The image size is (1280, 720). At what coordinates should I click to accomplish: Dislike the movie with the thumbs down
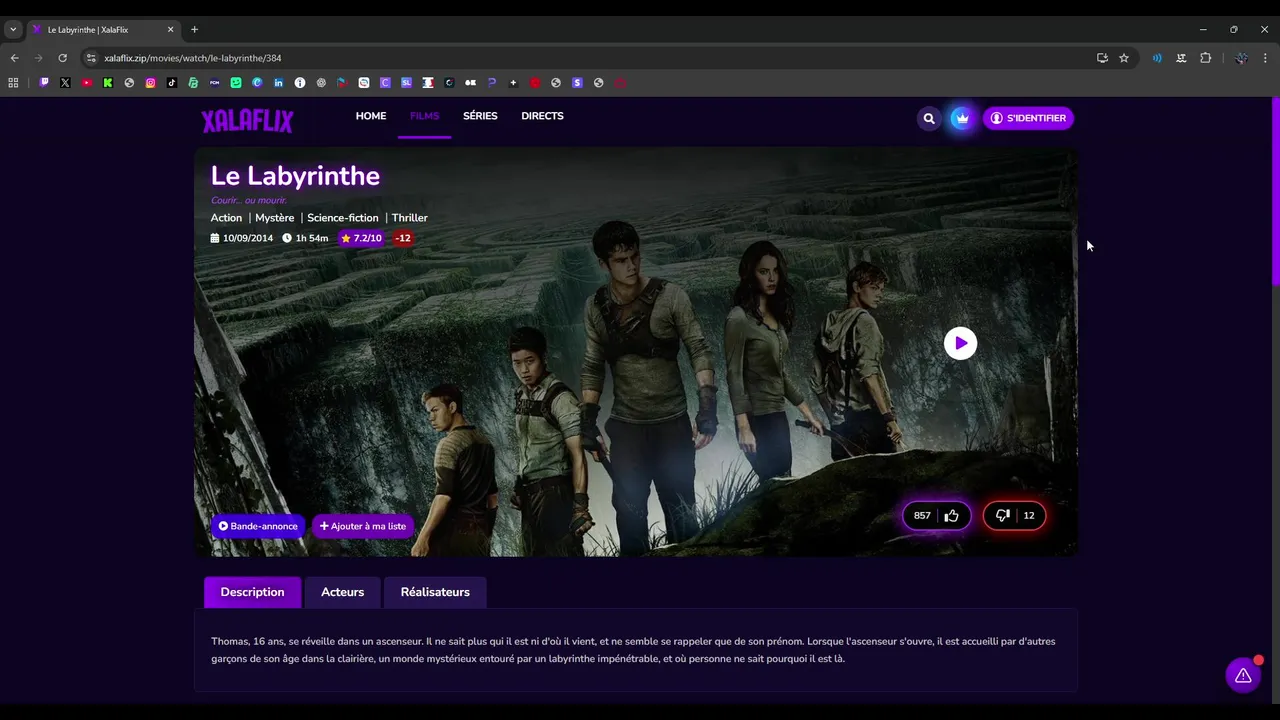point(1015,515)
